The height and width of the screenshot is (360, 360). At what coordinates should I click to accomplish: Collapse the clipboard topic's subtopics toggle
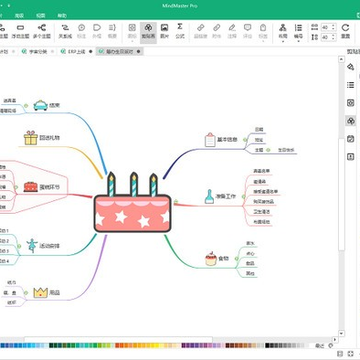[245, 140]
